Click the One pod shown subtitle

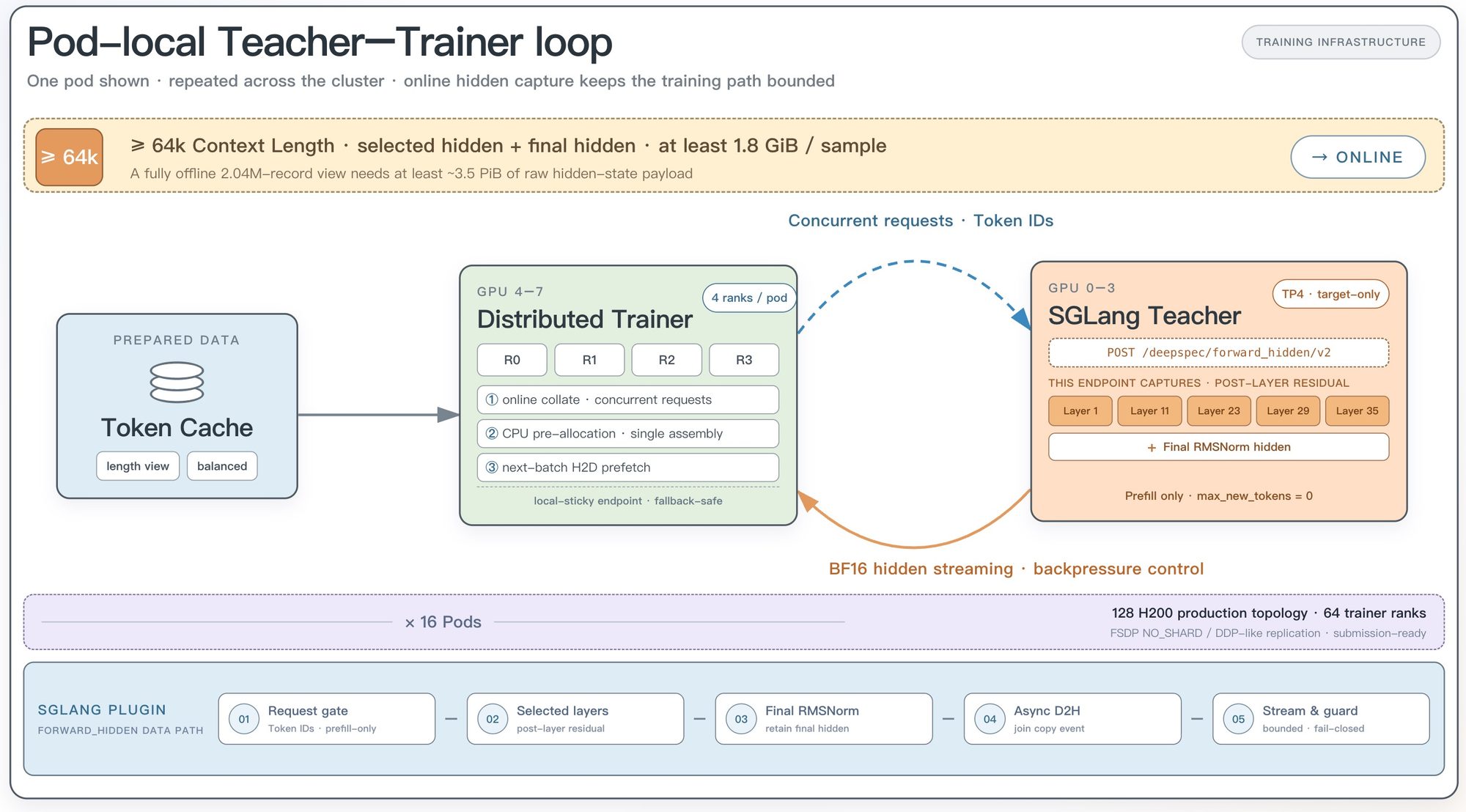pos(431,81)
